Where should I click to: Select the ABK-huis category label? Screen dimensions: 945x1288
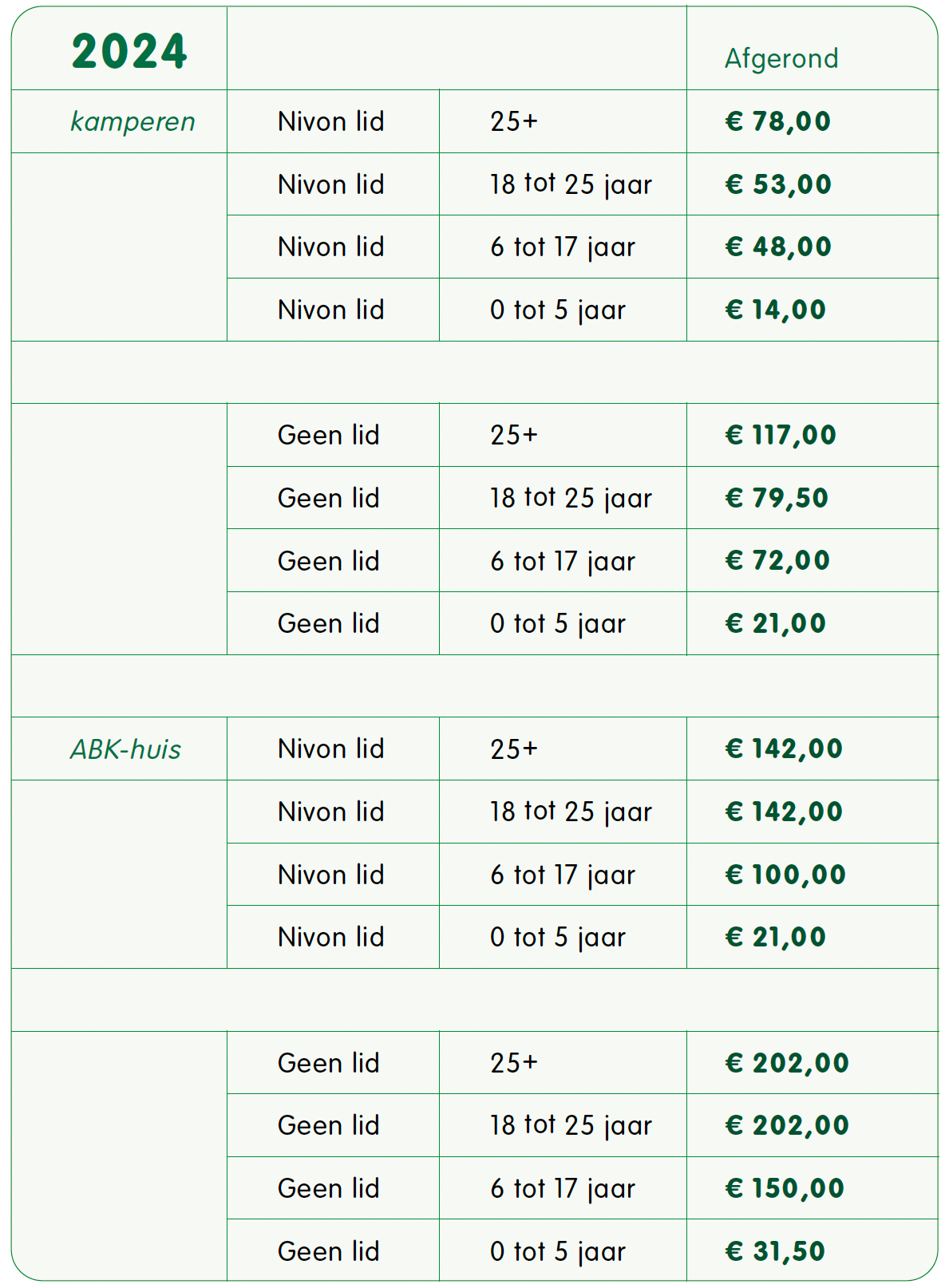click(x=125, y=749)
